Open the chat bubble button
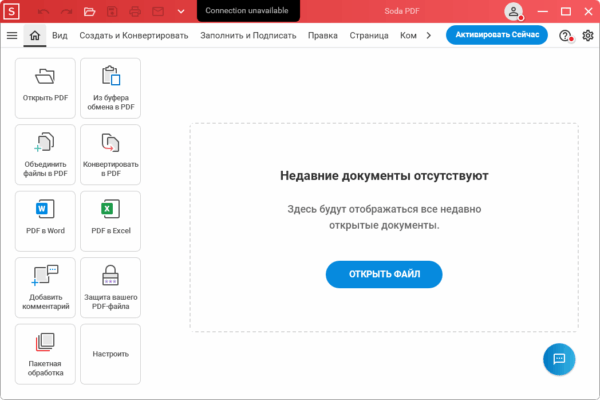The height and width of the screenshot is (400, 600). click(559, 359)
